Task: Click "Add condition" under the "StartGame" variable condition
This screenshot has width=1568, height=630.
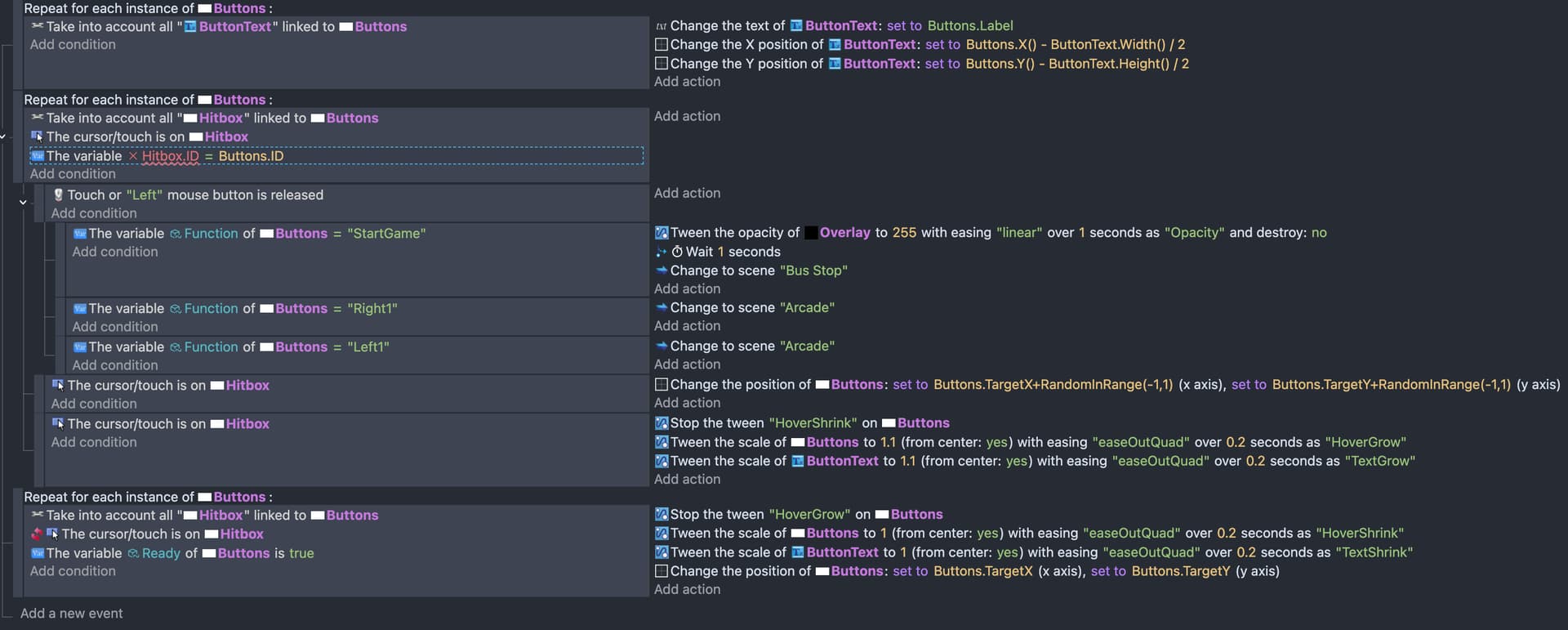Action: click(114, 252)
